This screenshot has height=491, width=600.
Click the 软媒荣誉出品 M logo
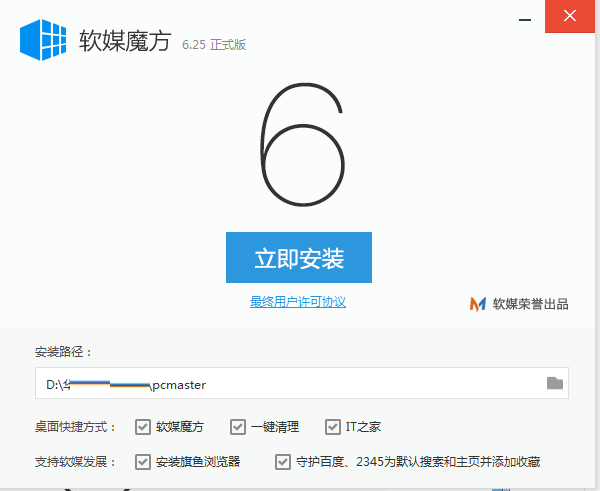coord(478,304)
